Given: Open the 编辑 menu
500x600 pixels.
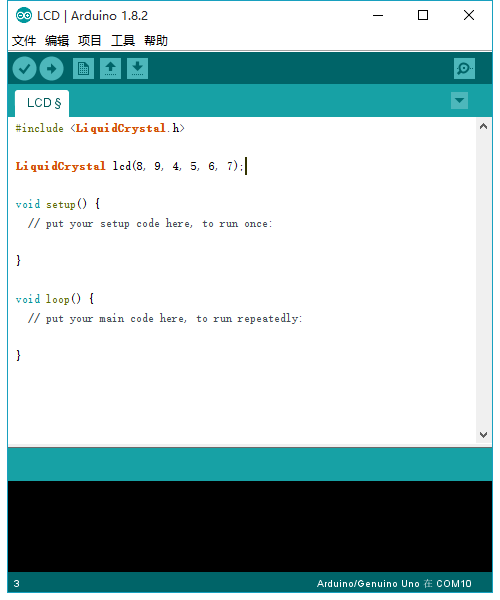Looking at the screenshot, I should pyautogui.click(x=57, y=41).
